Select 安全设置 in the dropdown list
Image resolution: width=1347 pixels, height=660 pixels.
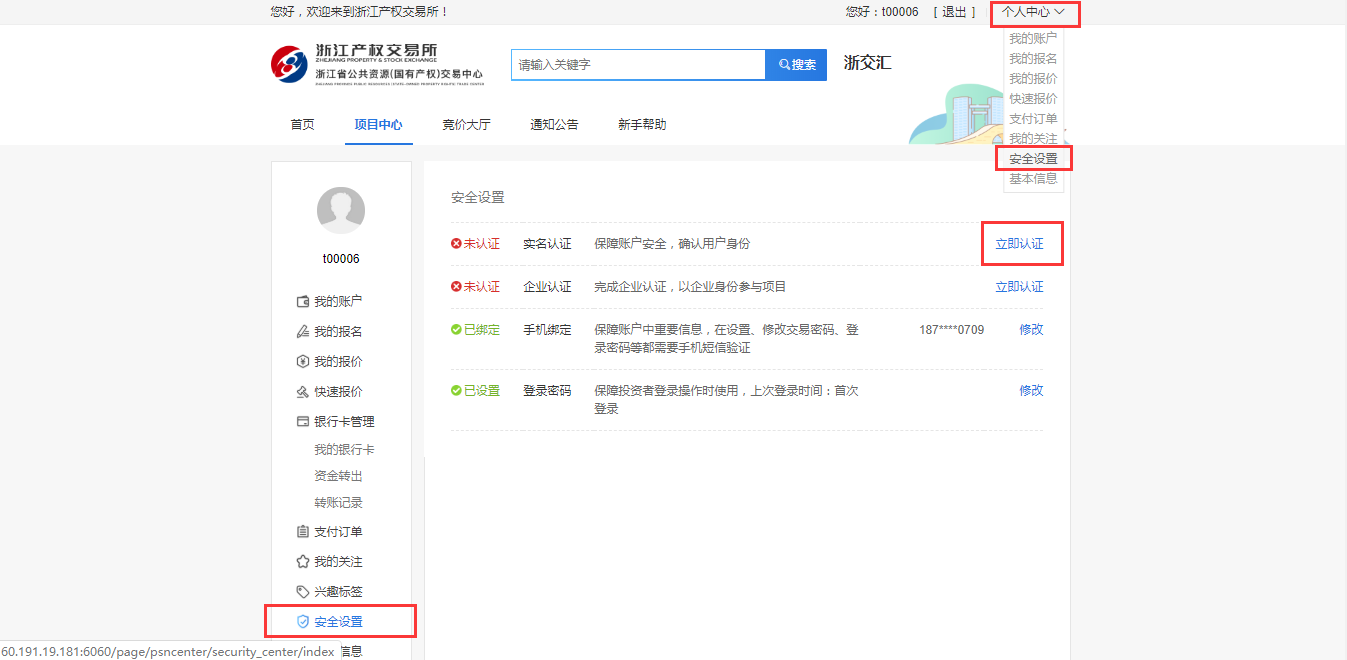click(x=1033, y=159)
